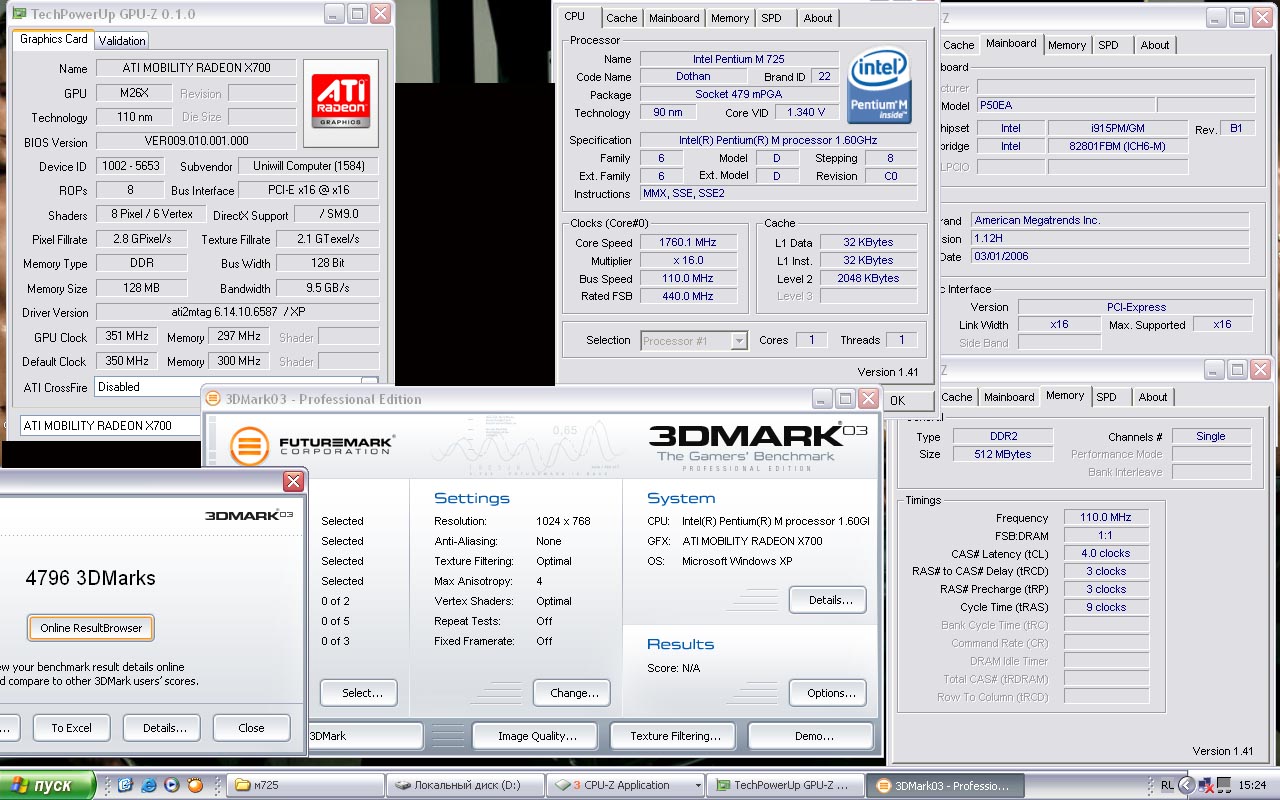Click the Core Speed value 1760.1 MHz
Viewport: 1280px width, 800px height.
tap(688, 243)
